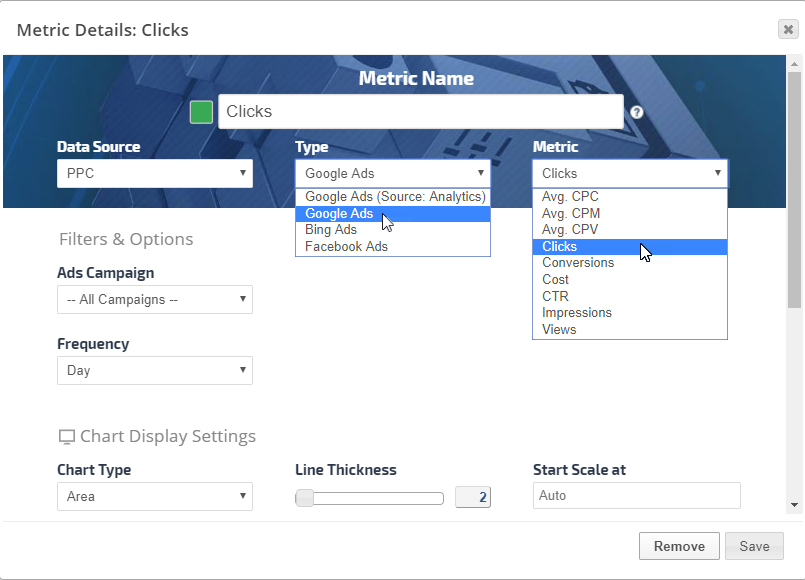Select CTR from the Metric list
Image resolution: width=805 pixels, height=580 pixels.
[x=554, y=296]
